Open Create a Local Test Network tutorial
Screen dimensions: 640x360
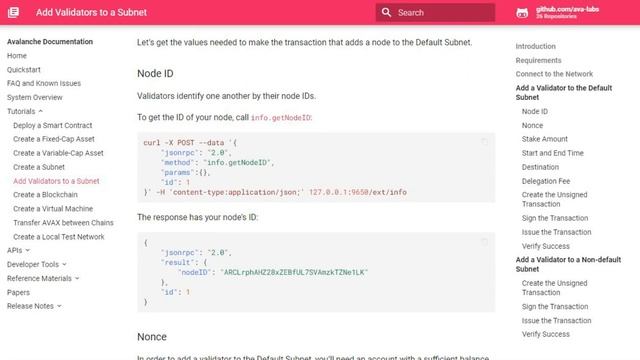pyautogui.click(x=59, y=237)
